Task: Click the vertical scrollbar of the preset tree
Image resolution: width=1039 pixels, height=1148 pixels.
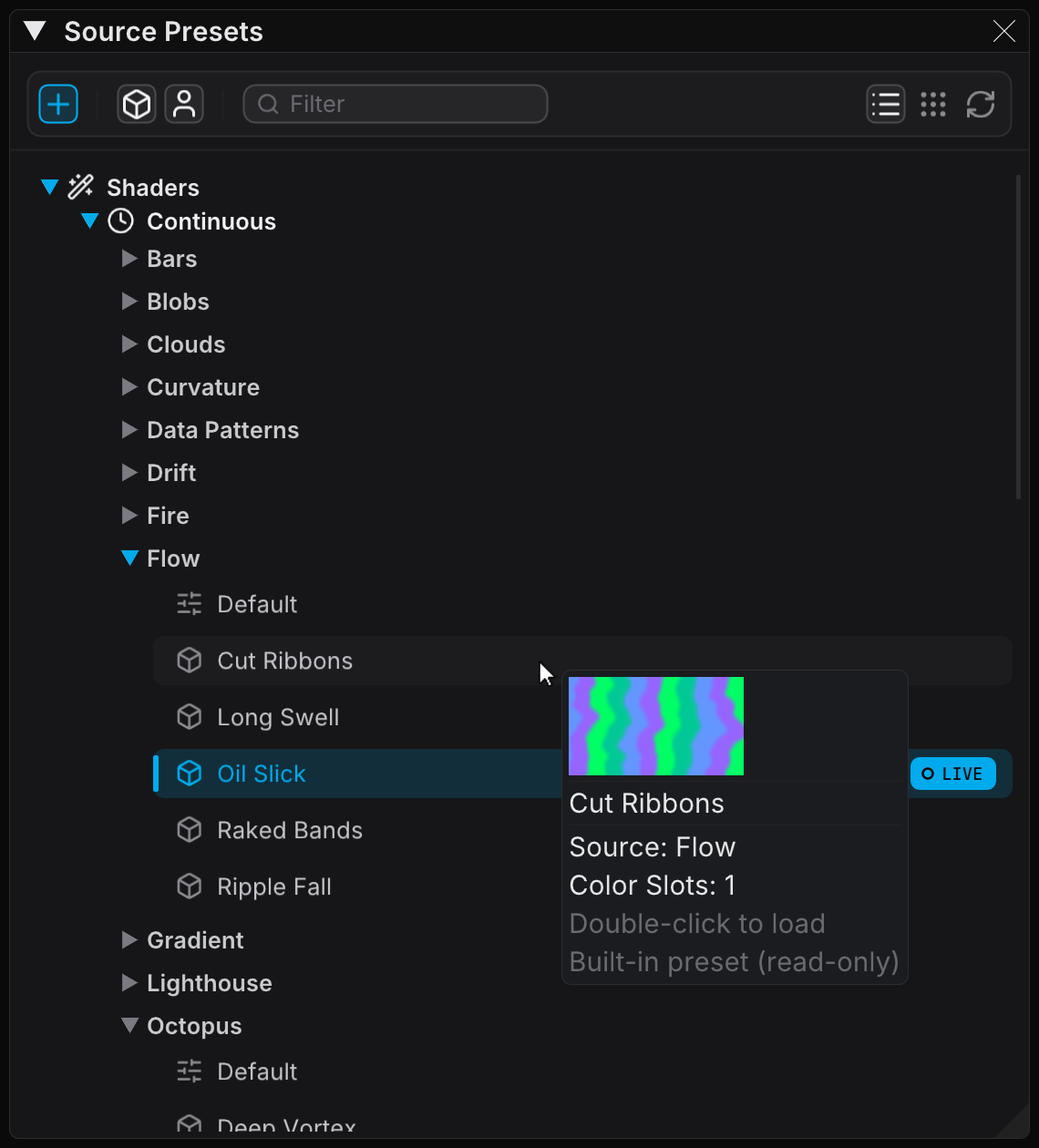Action: pyautogui.click(x=1018, y=337)
